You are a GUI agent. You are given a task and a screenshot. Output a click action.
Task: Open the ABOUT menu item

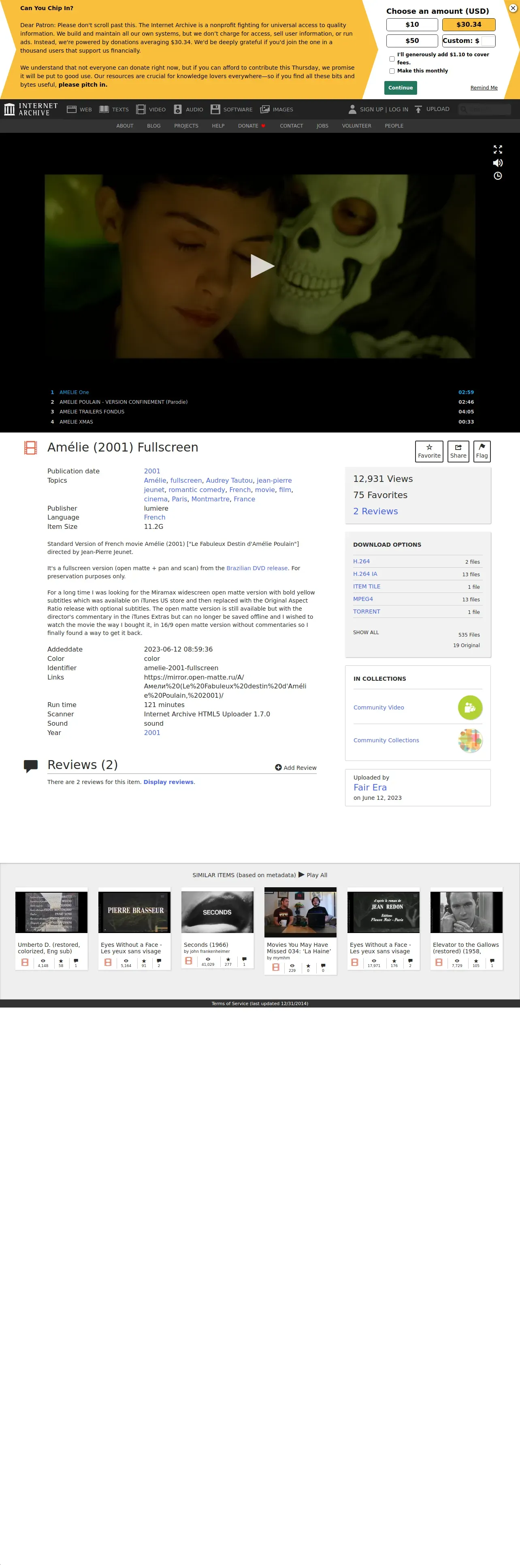(x=125, y=126)
